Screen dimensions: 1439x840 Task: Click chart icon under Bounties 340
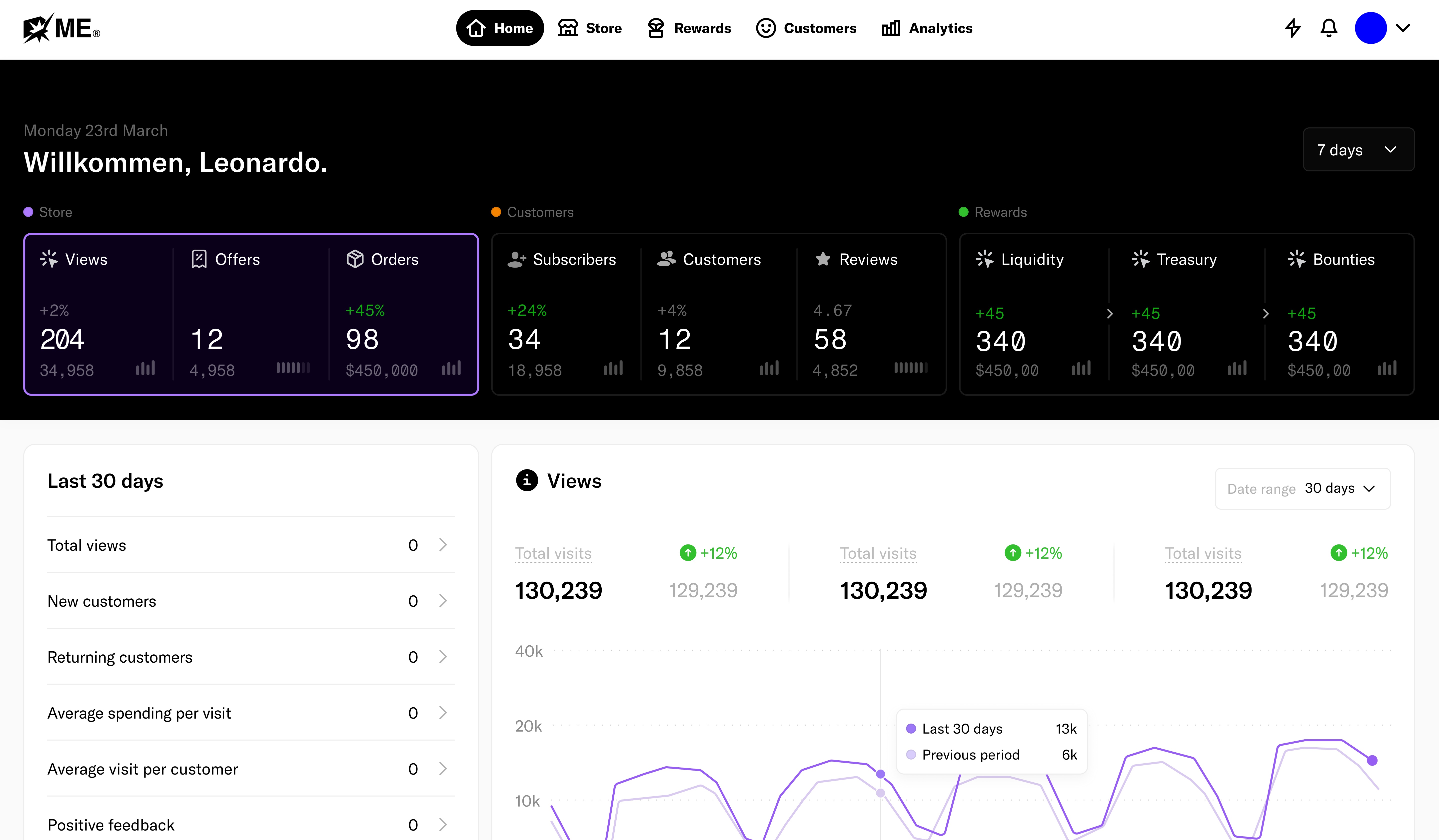pyautogui.click(x=1387, y=368)
